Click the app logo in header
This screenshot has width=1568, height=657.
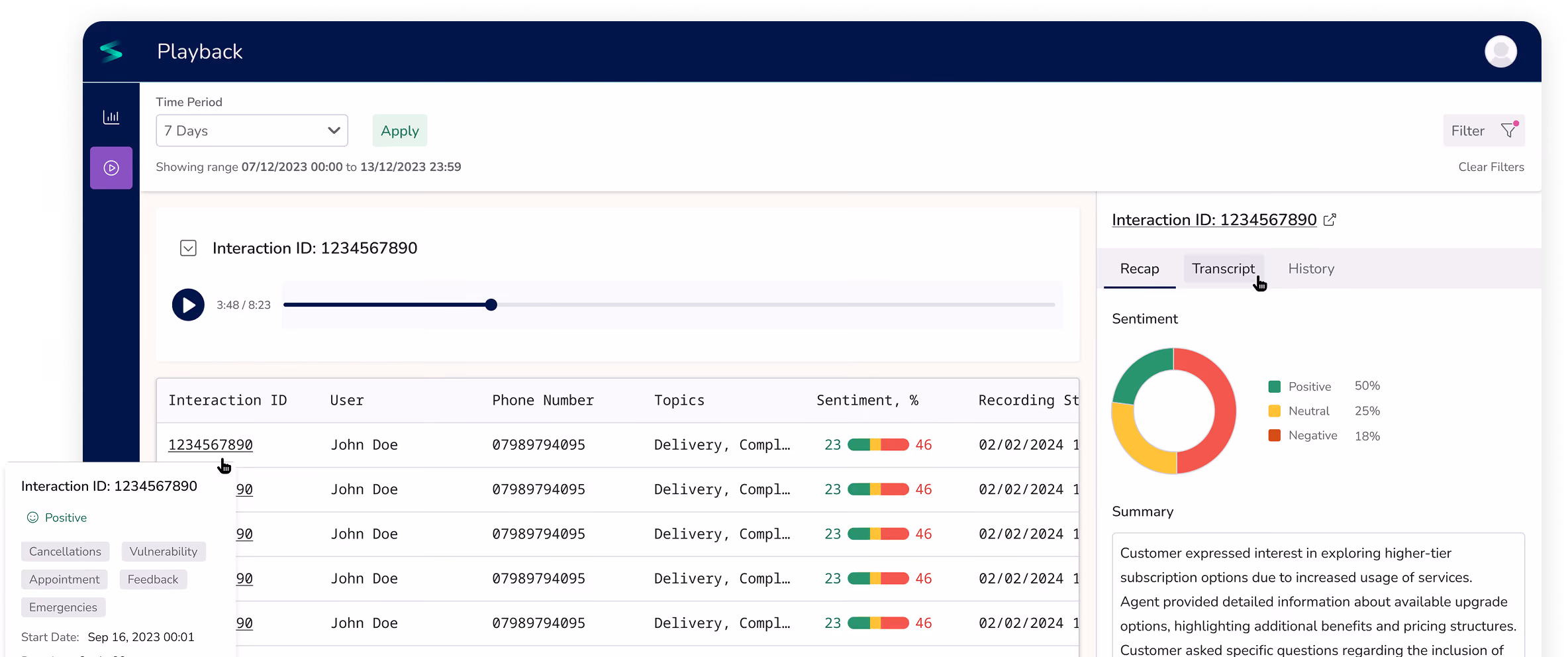click(111, 51)
